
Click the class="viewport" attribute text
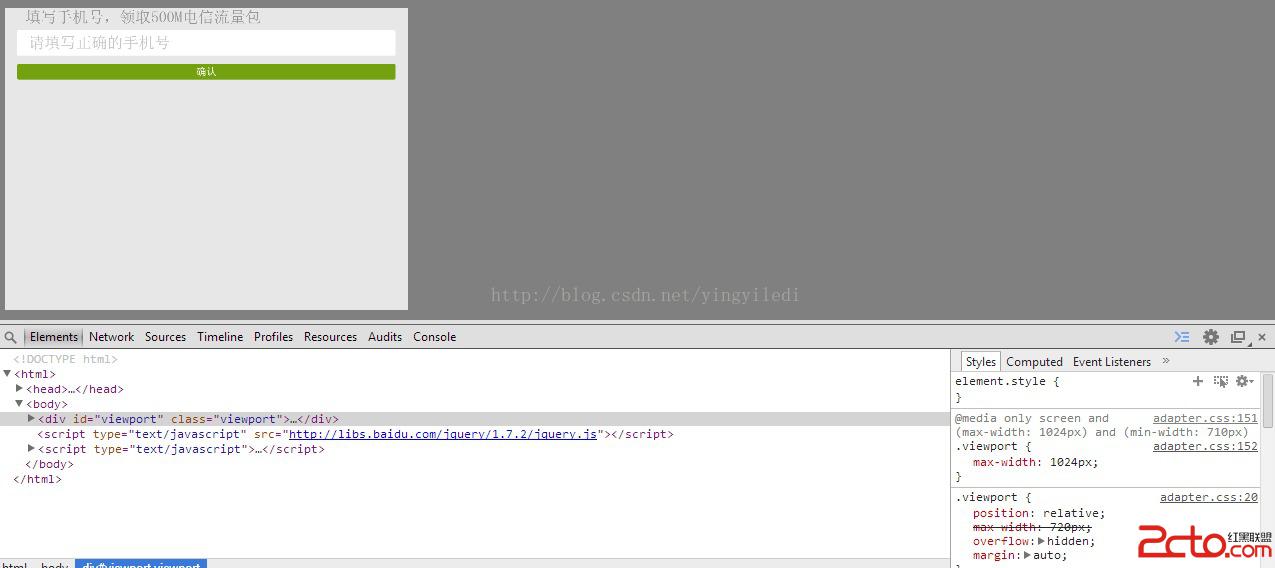pos(227,419)
